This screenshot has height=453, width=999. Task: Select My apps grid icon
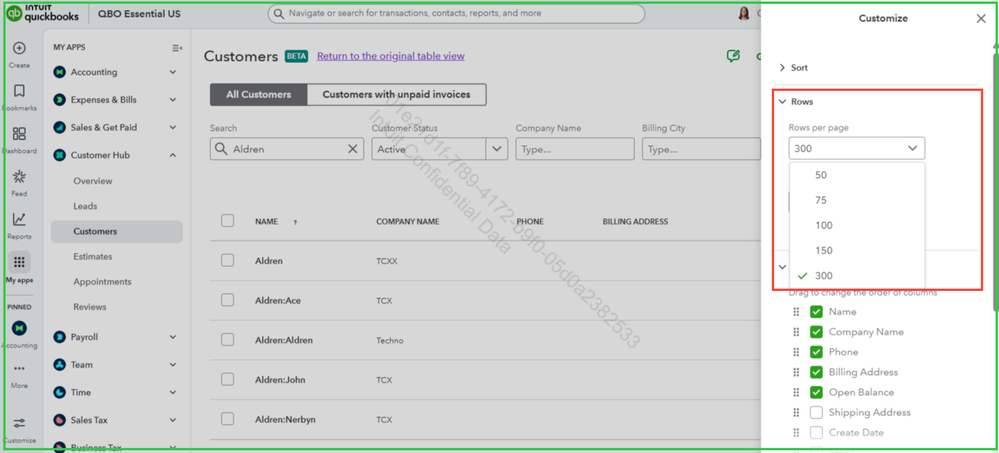[x=19, y=262]
